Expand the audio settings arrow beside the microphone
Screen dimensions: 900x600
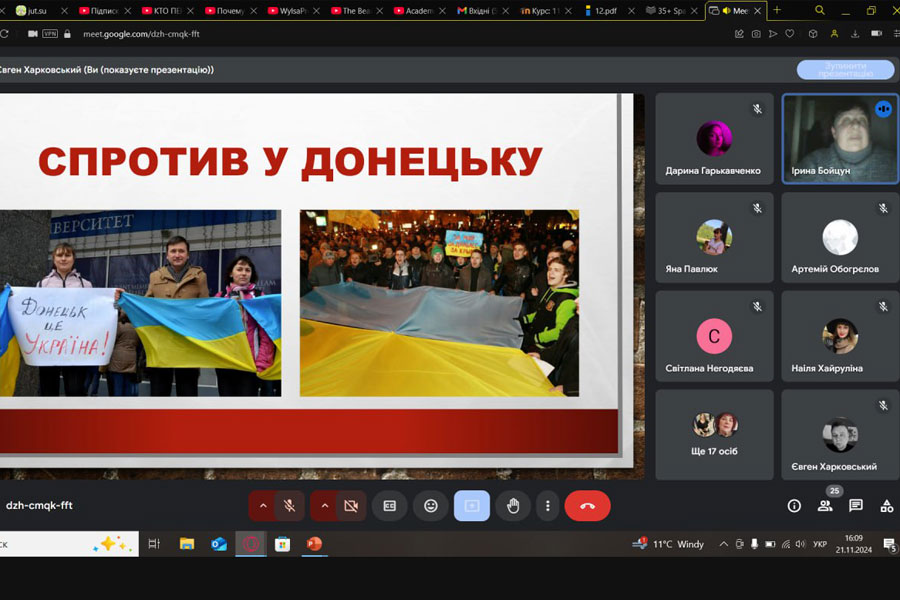263,506
